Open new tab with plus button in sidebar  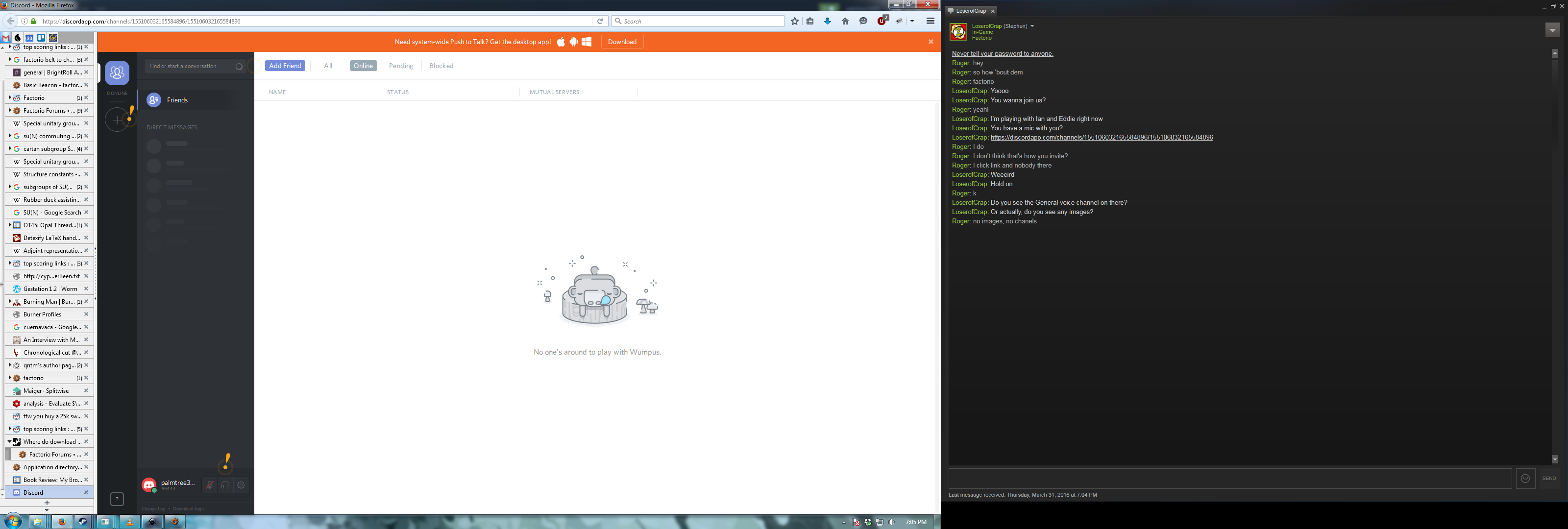click(47, 503)
